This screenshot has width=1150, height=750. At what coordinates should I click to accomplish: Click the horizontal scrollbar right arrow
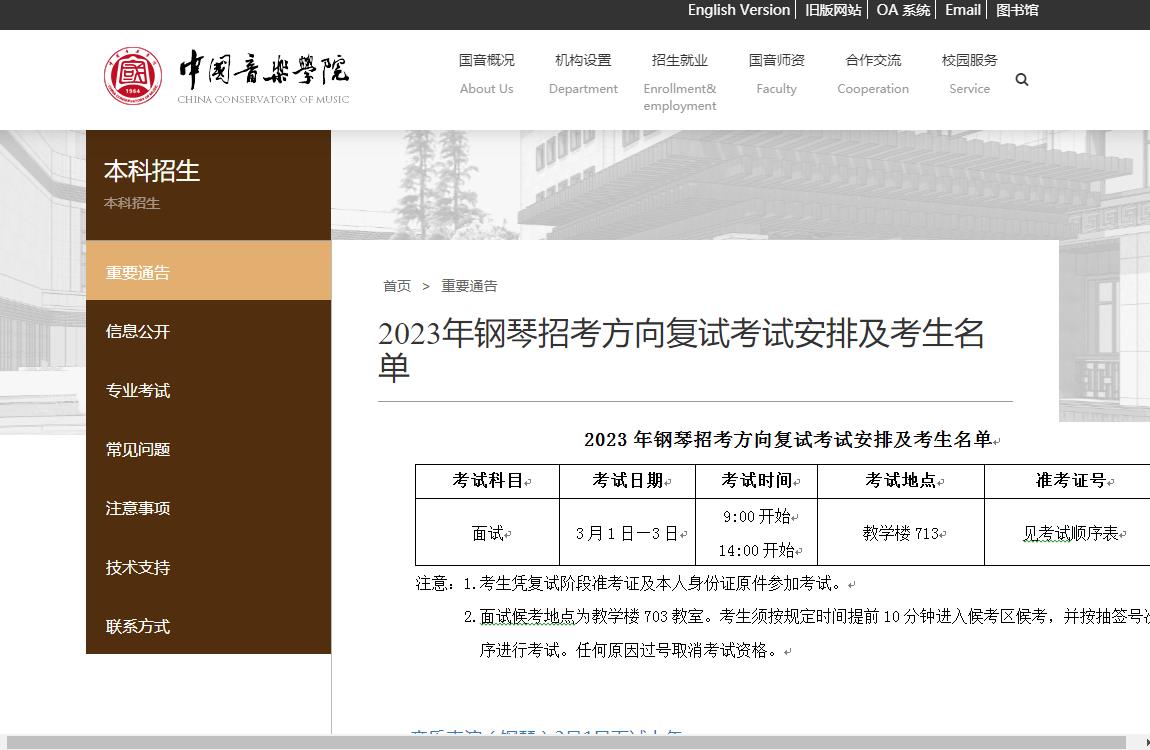1146,743
